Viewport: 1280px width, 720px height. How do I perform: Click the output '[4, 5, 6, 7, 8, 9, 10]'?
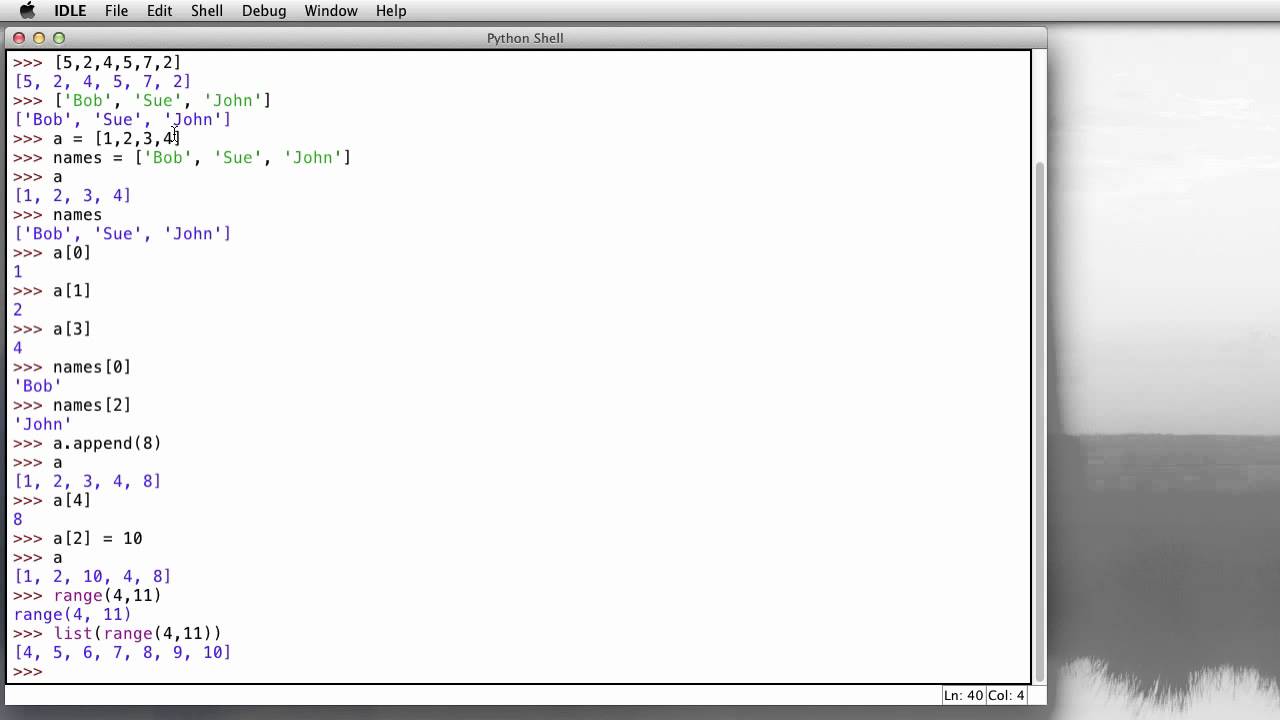coord(122,651)
